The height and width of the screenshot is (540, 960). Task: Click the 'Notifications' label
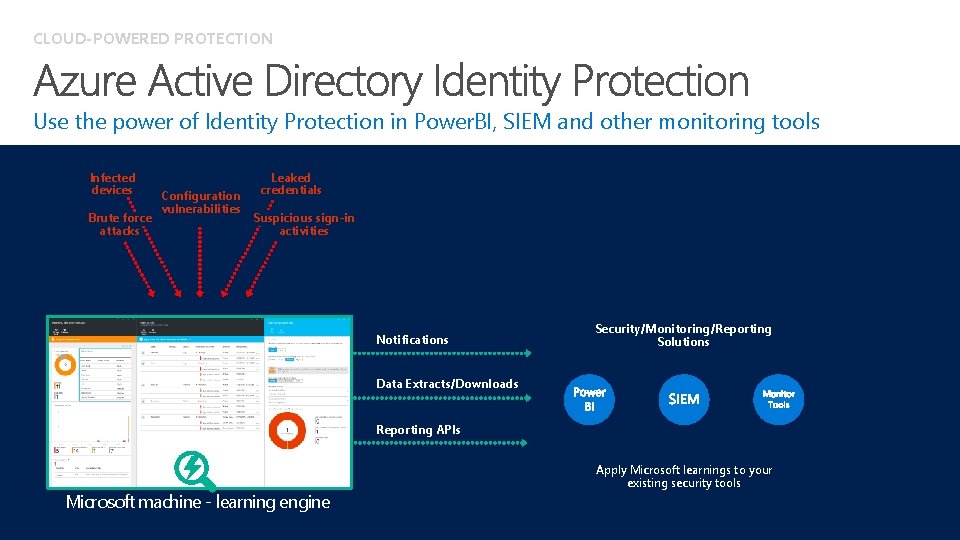[412, 340]
